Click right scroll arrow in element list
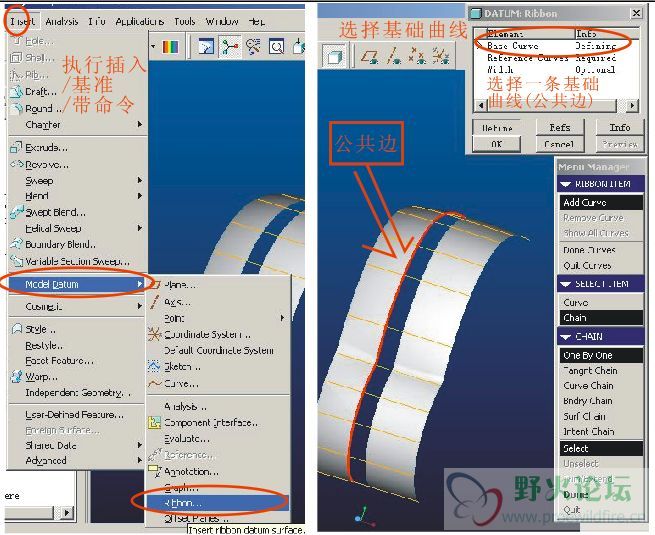 tap(632, 105)
